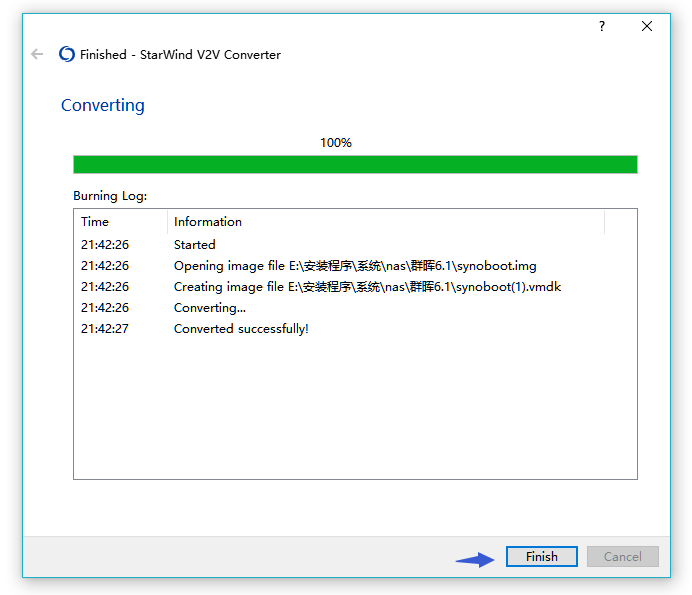The image size is (692, 595).
Task: Click the green 100% progress bar
Action: [355, 164]
